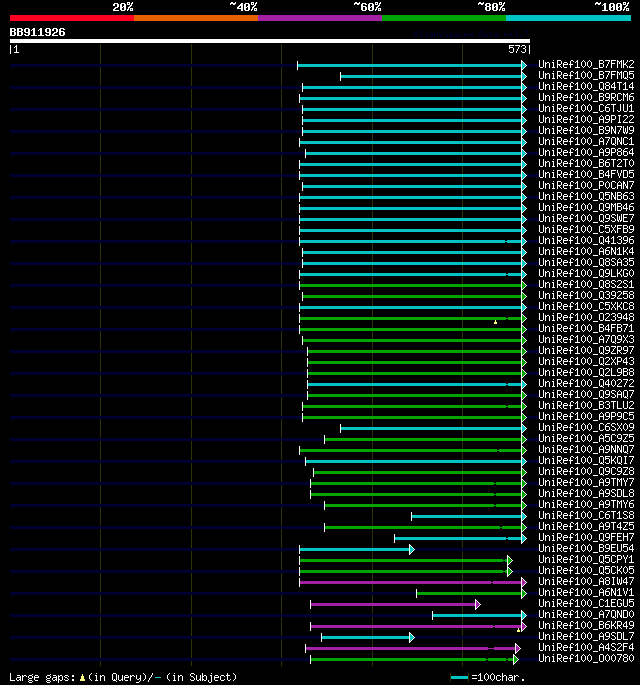Select the UniRef100_Q2XP43 label
This screenshot has height=685, width=640.
[x=586, y=361]
